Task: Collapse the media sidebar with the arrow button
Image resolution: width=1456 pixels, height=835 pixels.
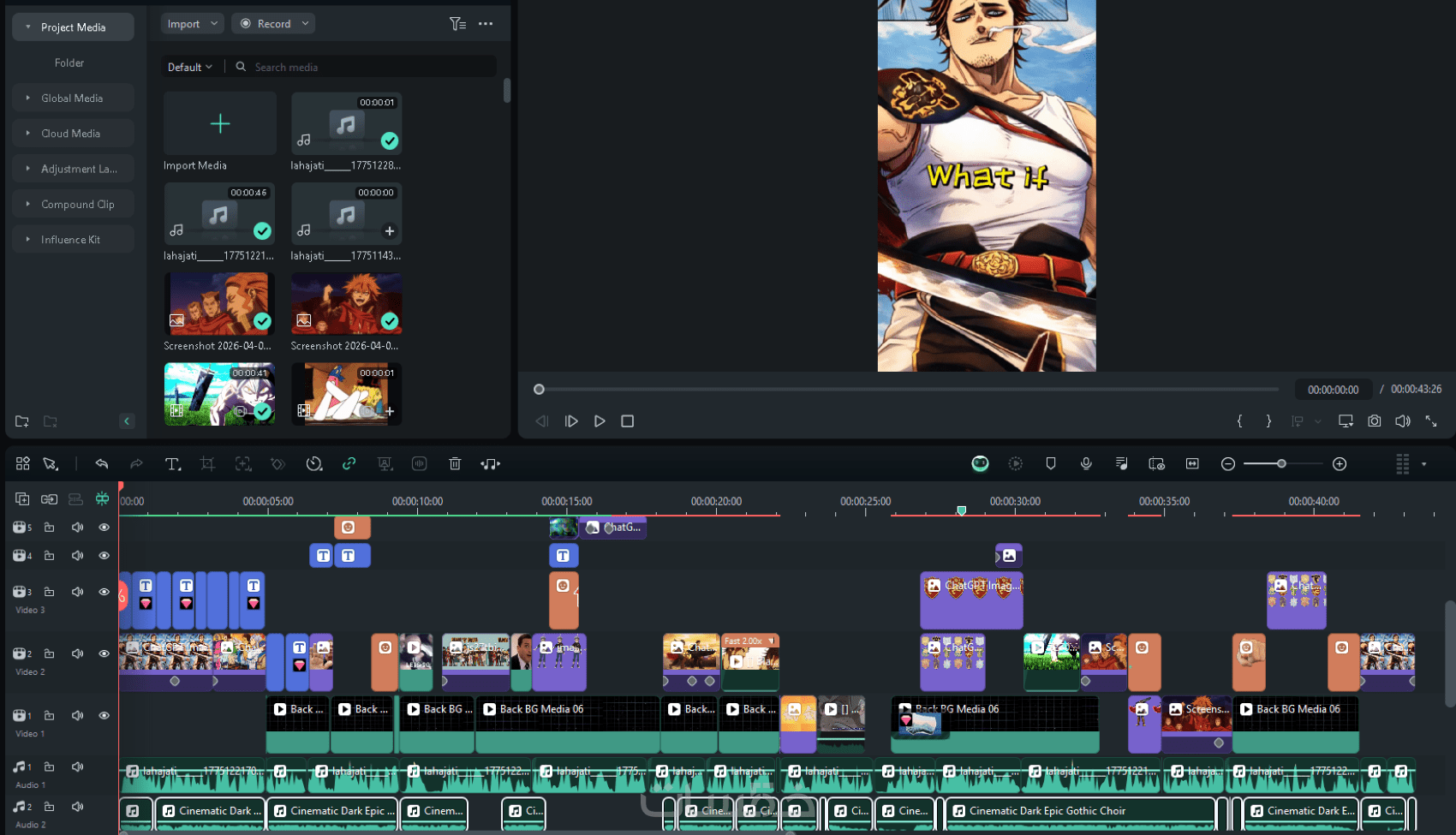Action: coord(127,421)
